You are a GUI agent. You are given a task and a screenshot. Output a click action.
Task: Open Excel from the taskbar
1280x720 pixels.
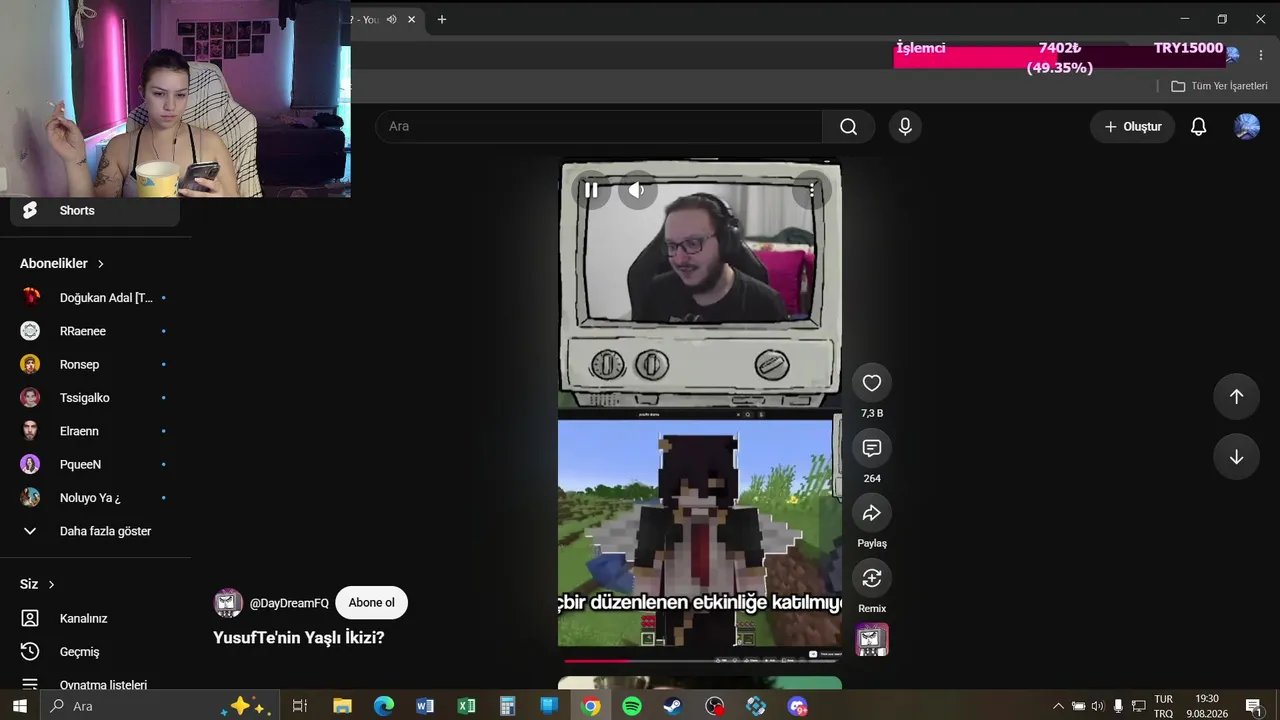[467, 706]
